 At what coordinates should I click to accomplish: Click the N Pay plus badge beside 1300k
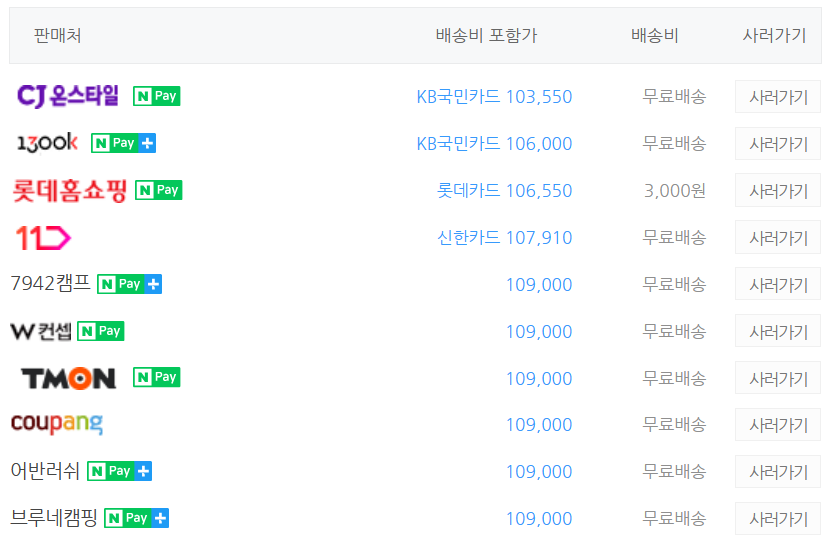(x=123, y=143)
